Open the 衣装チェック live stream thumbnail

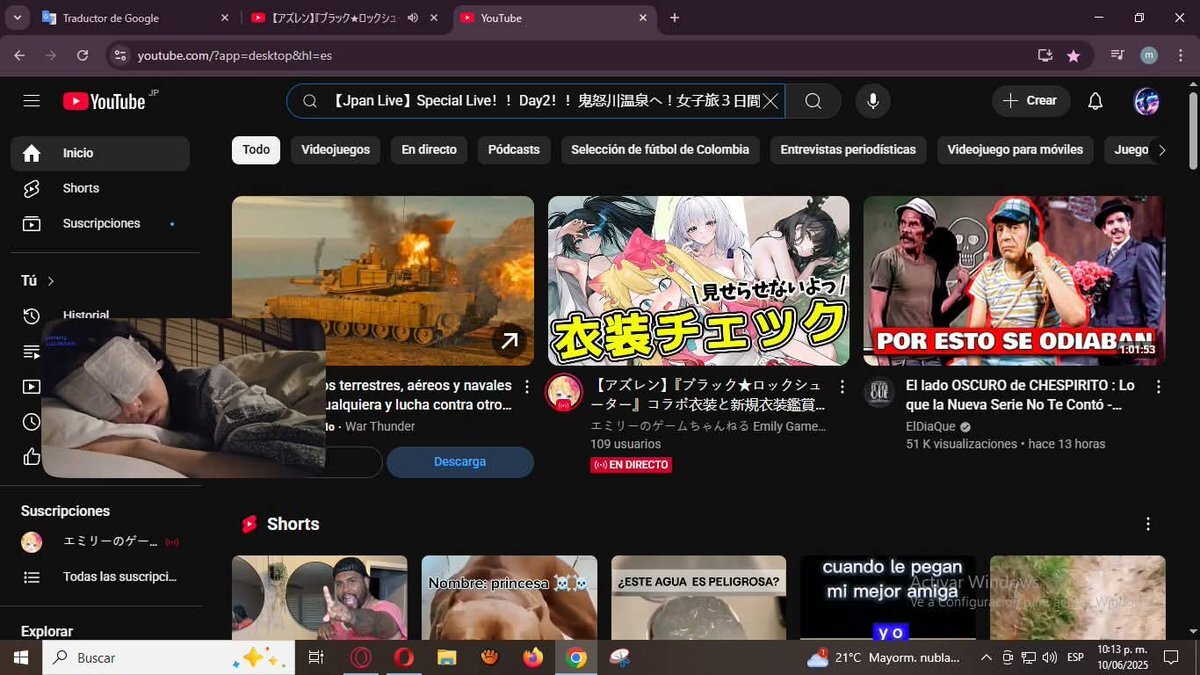[699, 280]
